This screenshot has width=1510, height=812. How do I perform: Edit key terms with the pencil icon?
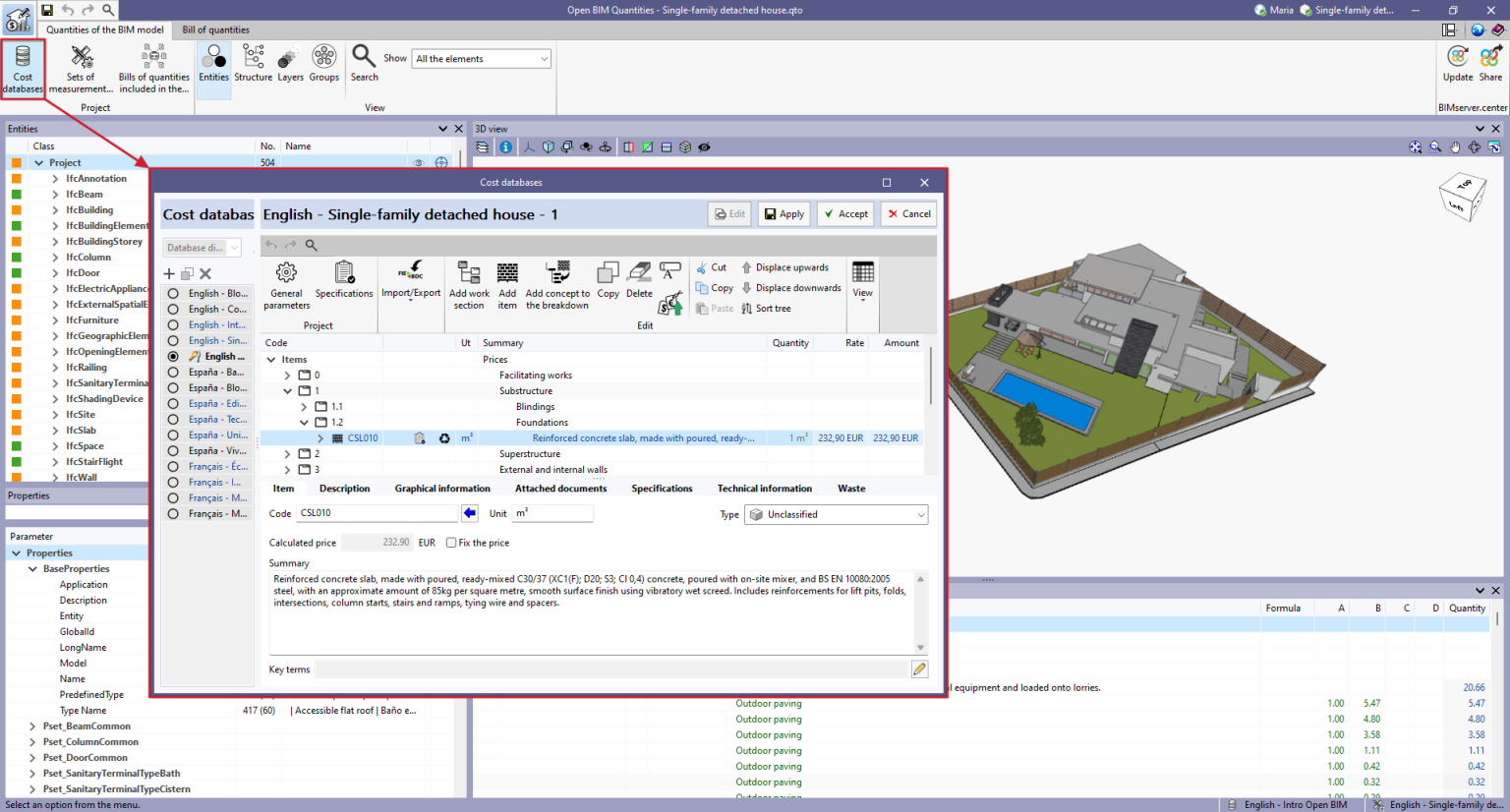click(x=918, y=668)
